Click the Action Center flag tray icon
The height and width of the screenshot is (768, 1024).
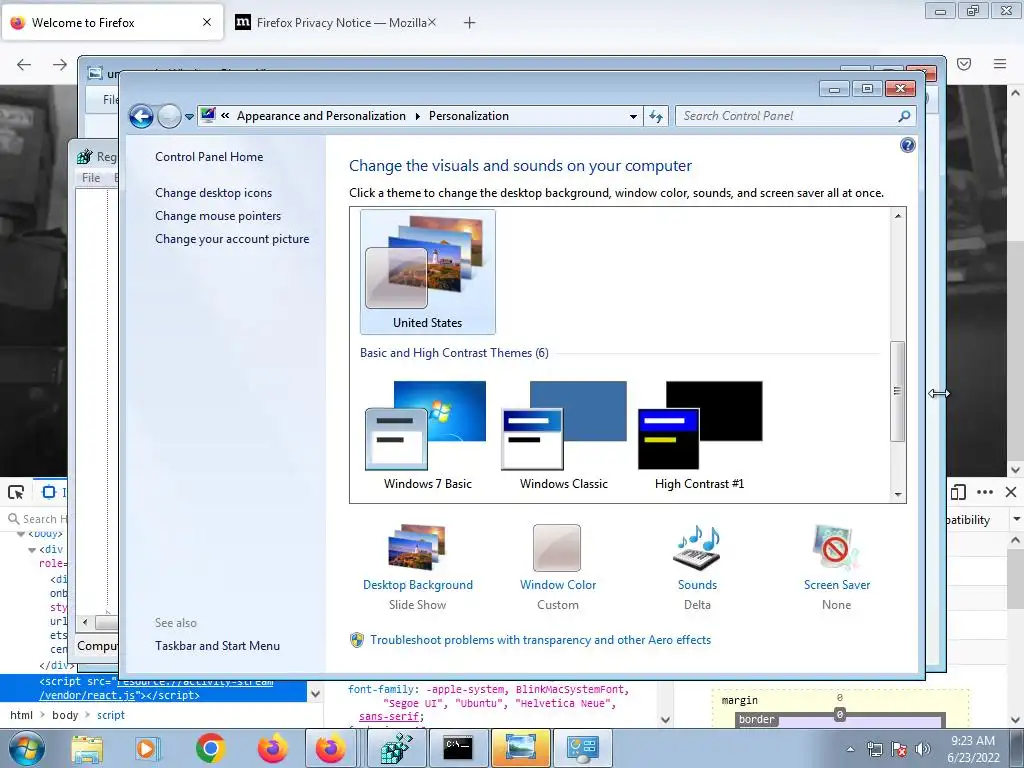pyautogui.click(x=899, y=749)
